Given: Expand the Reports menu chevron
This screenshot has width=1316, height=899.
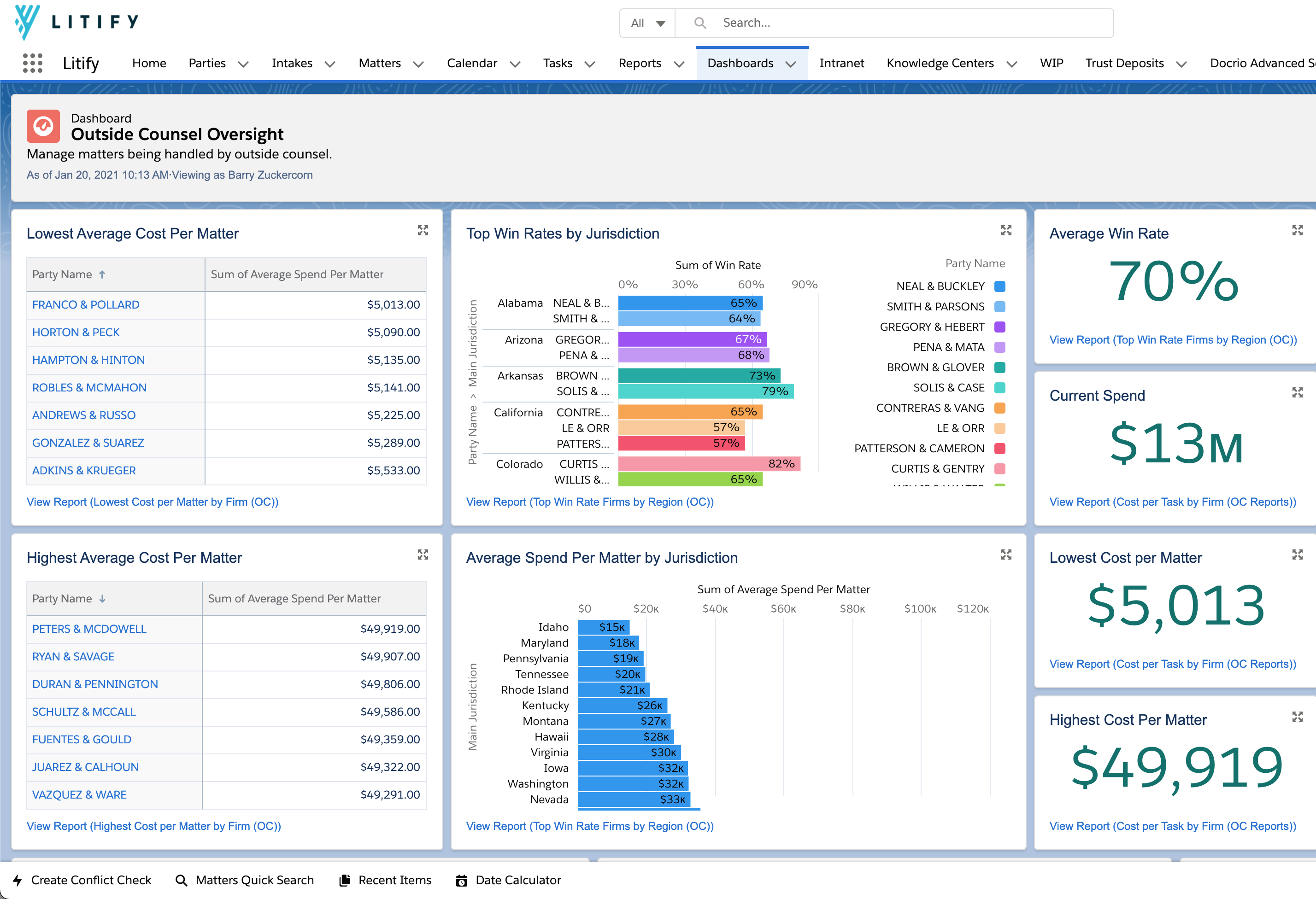Looking at the screenshot, I should [x=680, y=64].
